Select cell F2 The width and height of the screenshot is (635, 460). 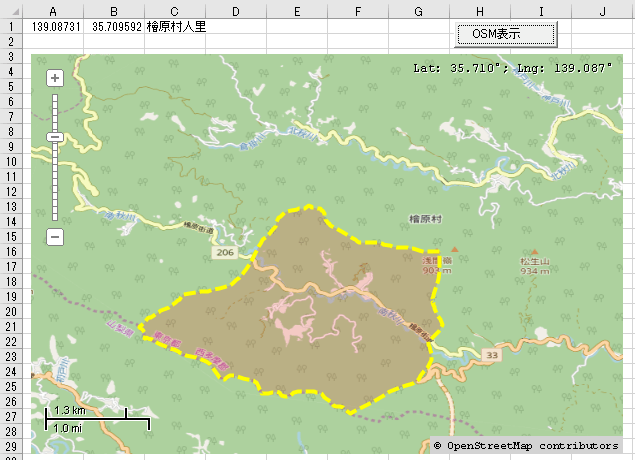point(358,42)
